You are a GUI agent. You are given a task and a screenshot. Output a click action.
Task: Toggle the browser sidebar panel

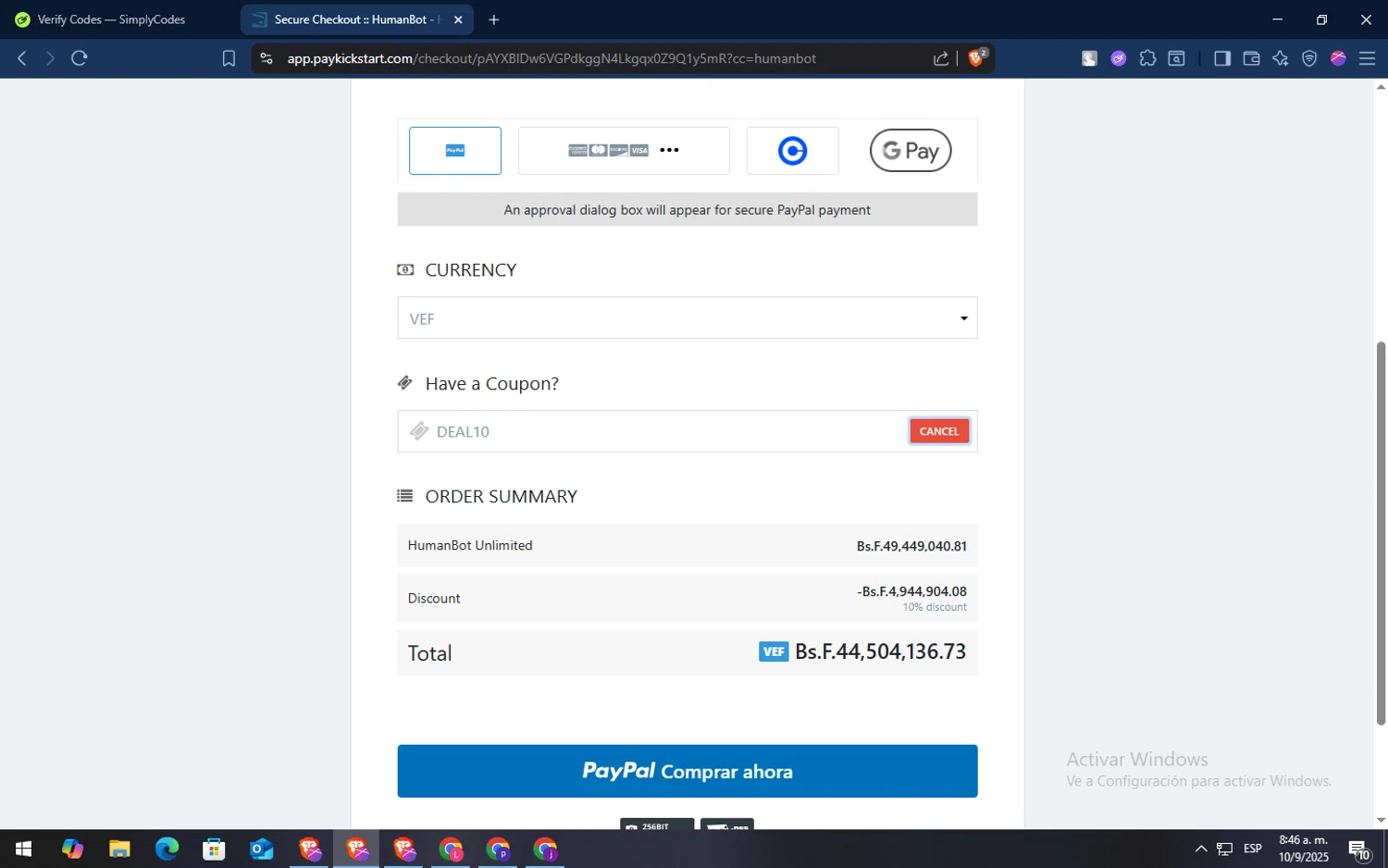1222,58
